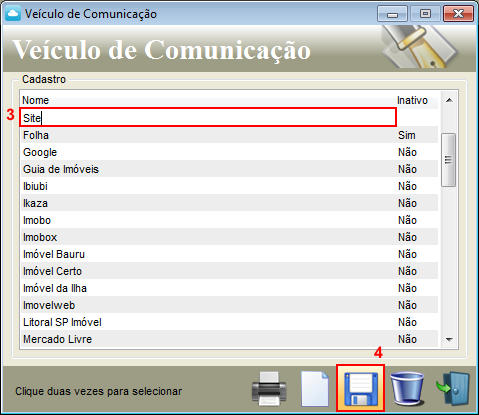This screenshot has width=479, height=415.
Task: Select the Folha row
Action: (x=229, y=135)
